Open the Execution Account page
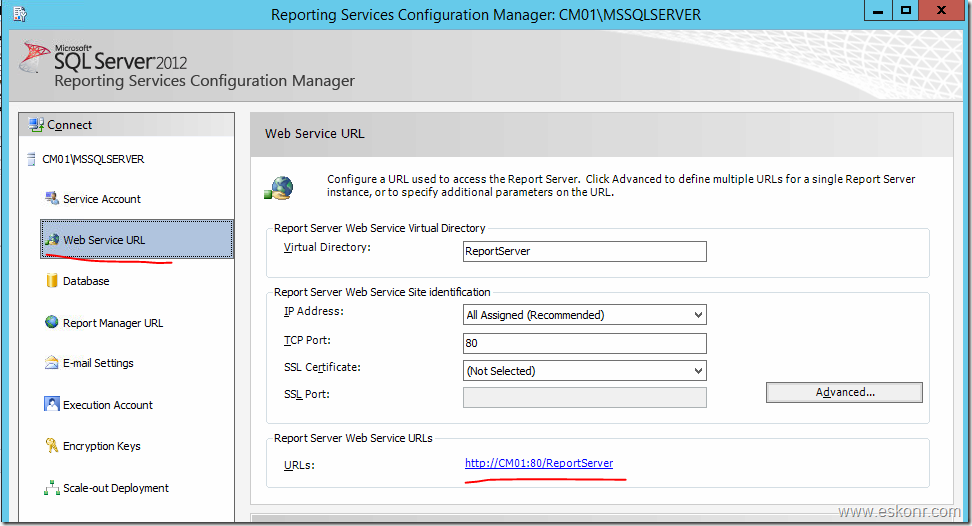972x526 pixels. tap(108, 405)
